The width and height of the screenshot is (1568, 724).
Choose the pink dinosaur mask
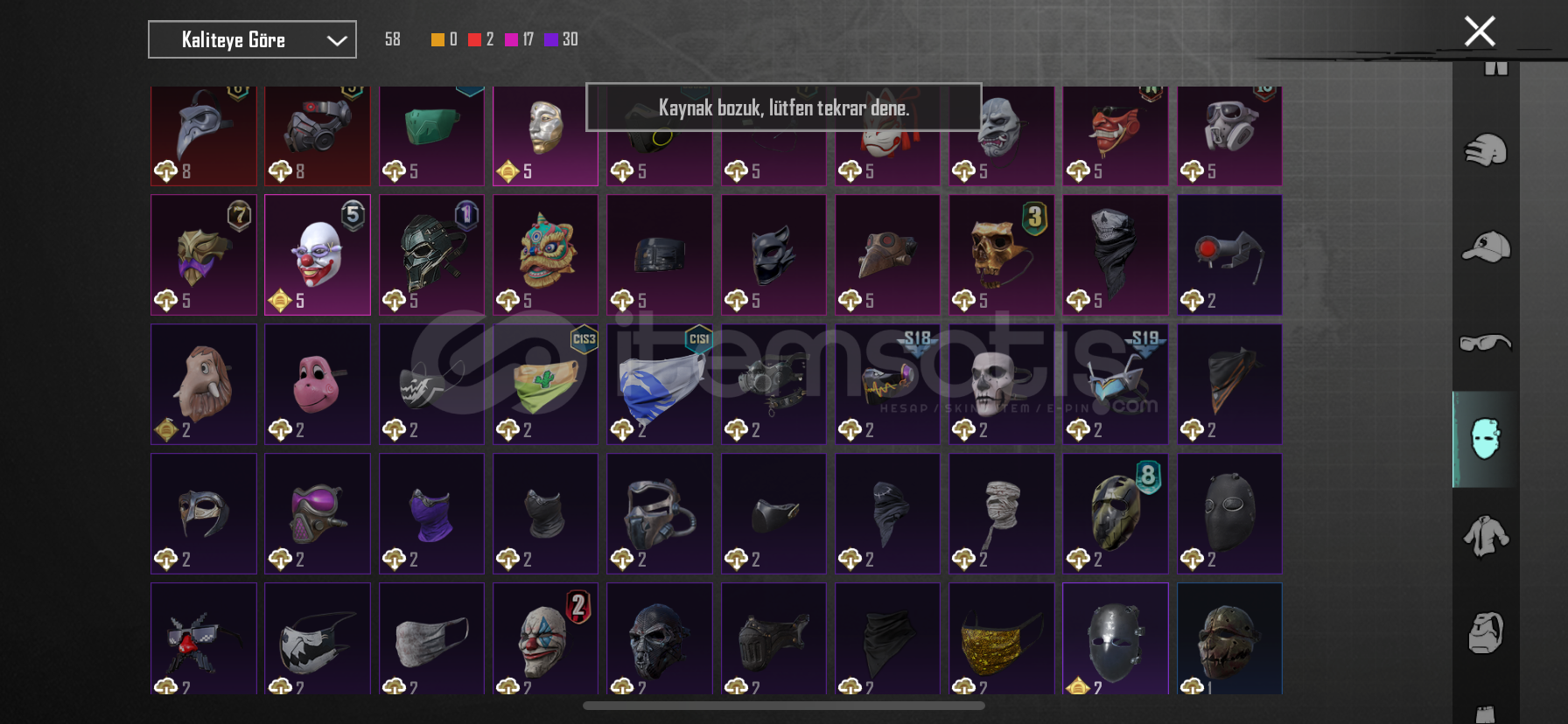(x=318, y=384)
